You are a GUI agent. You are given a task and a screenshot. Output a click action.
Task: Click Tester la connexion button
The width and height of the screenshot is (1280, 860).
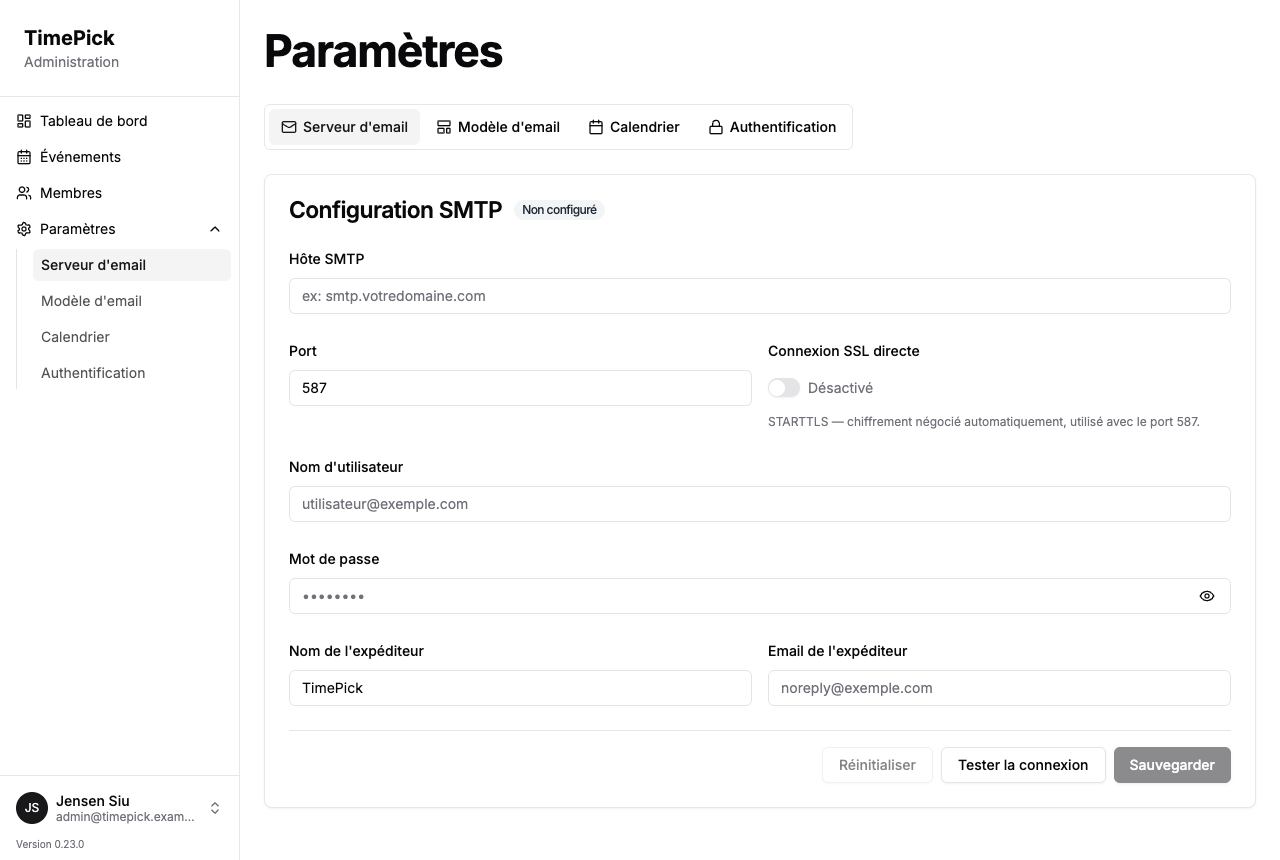coord(1023,765)
